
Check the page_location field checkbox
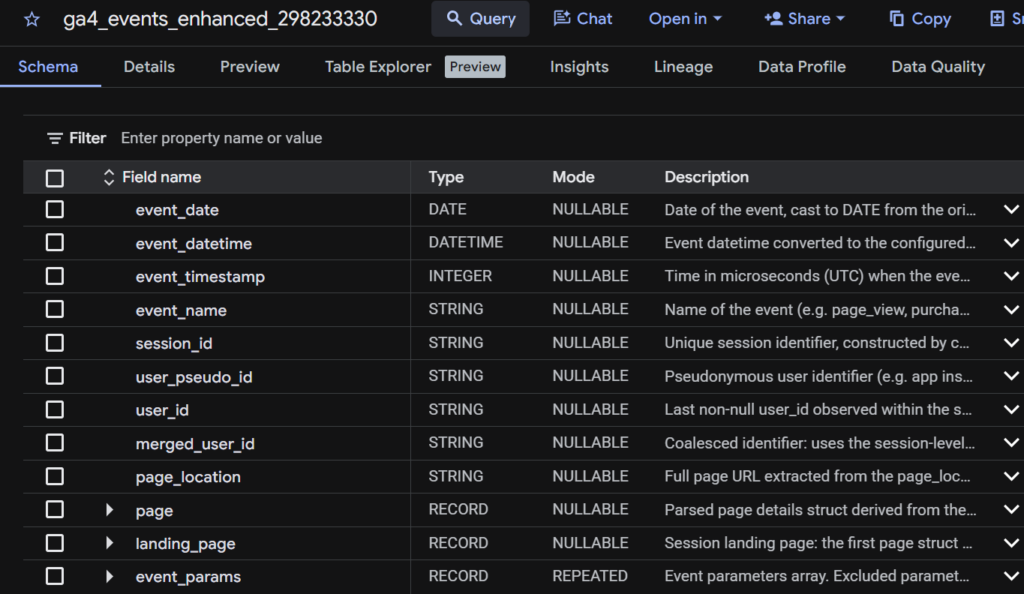pyautogui.click(x=55, y=477)
